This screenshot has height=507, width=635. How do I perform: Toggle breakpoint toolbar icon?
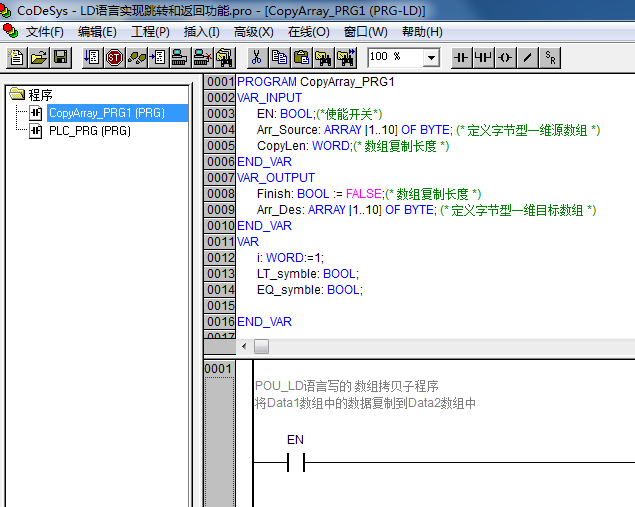click(158, 58)
